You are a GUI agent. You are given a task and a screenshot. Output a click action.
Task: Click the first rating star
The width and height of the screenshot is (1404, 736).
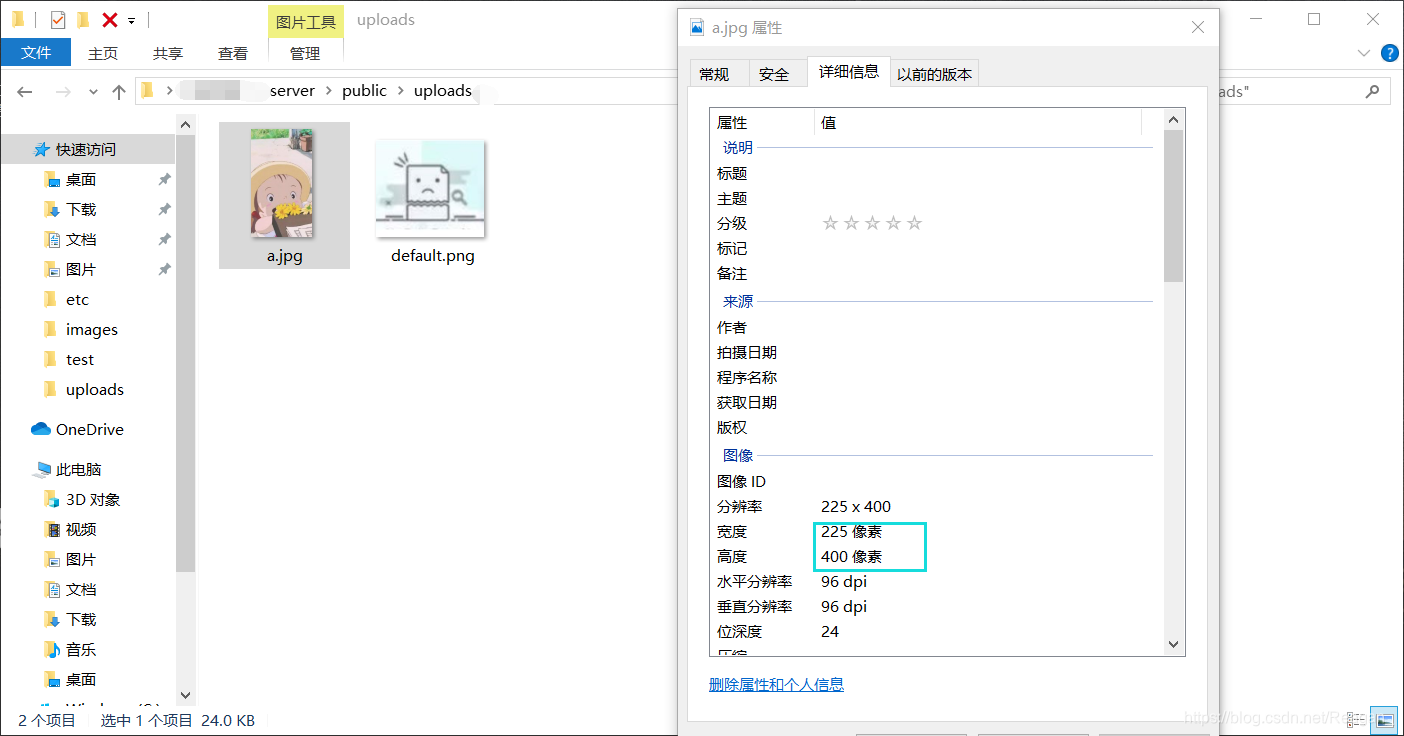click(x=830, y=222)
